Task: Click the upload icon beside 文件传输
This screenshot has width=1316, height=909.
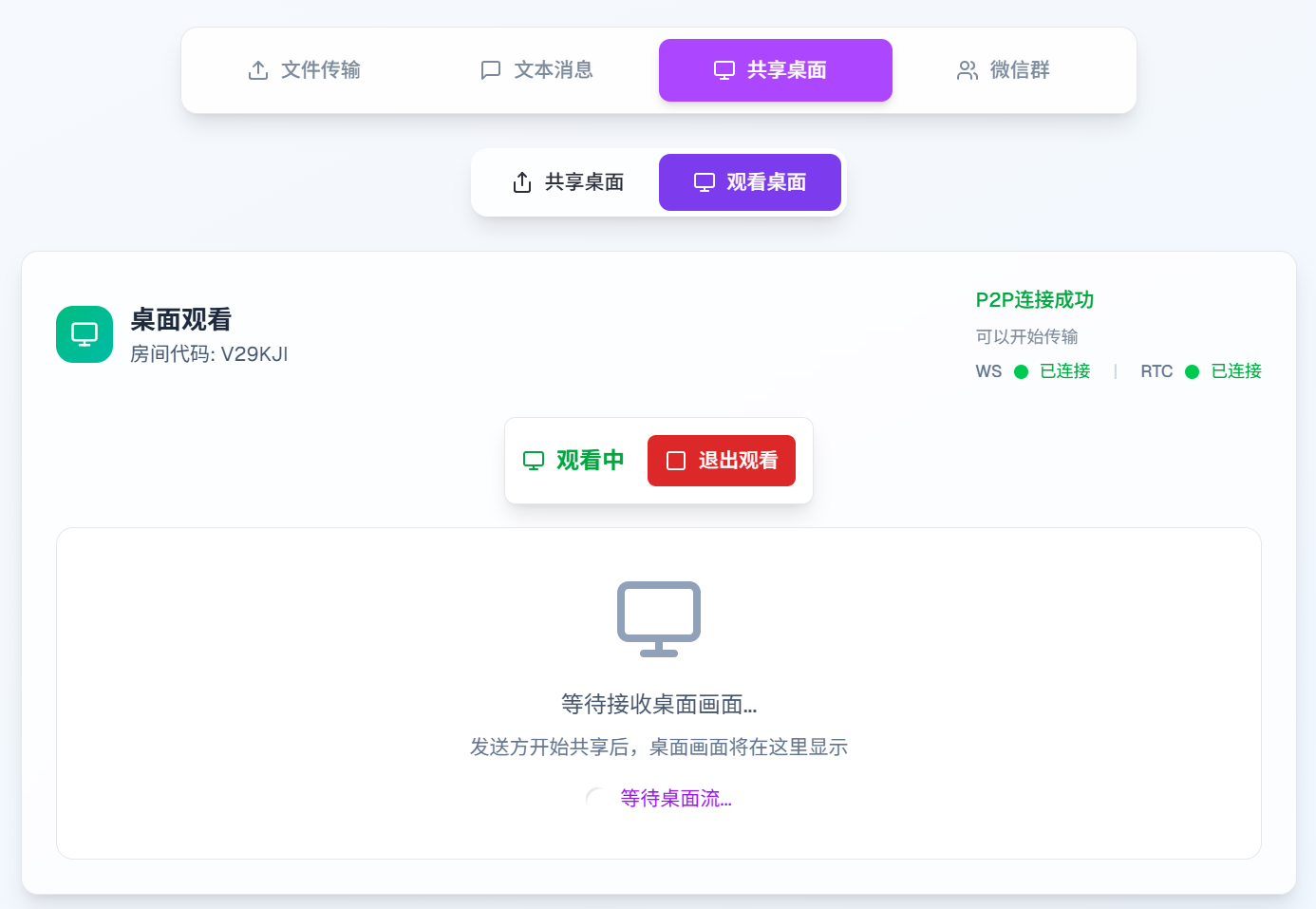Action: (x=258, y=70)
